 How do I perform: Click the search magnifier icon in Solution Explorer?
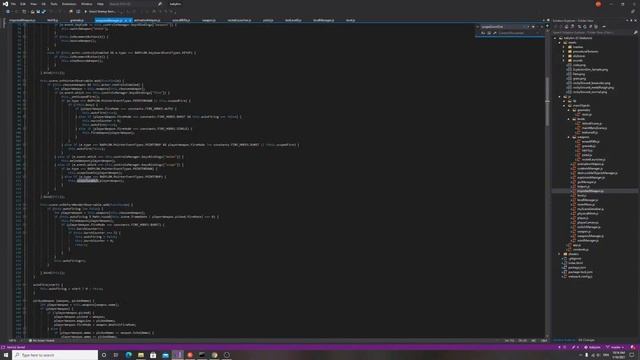[635, 33]
